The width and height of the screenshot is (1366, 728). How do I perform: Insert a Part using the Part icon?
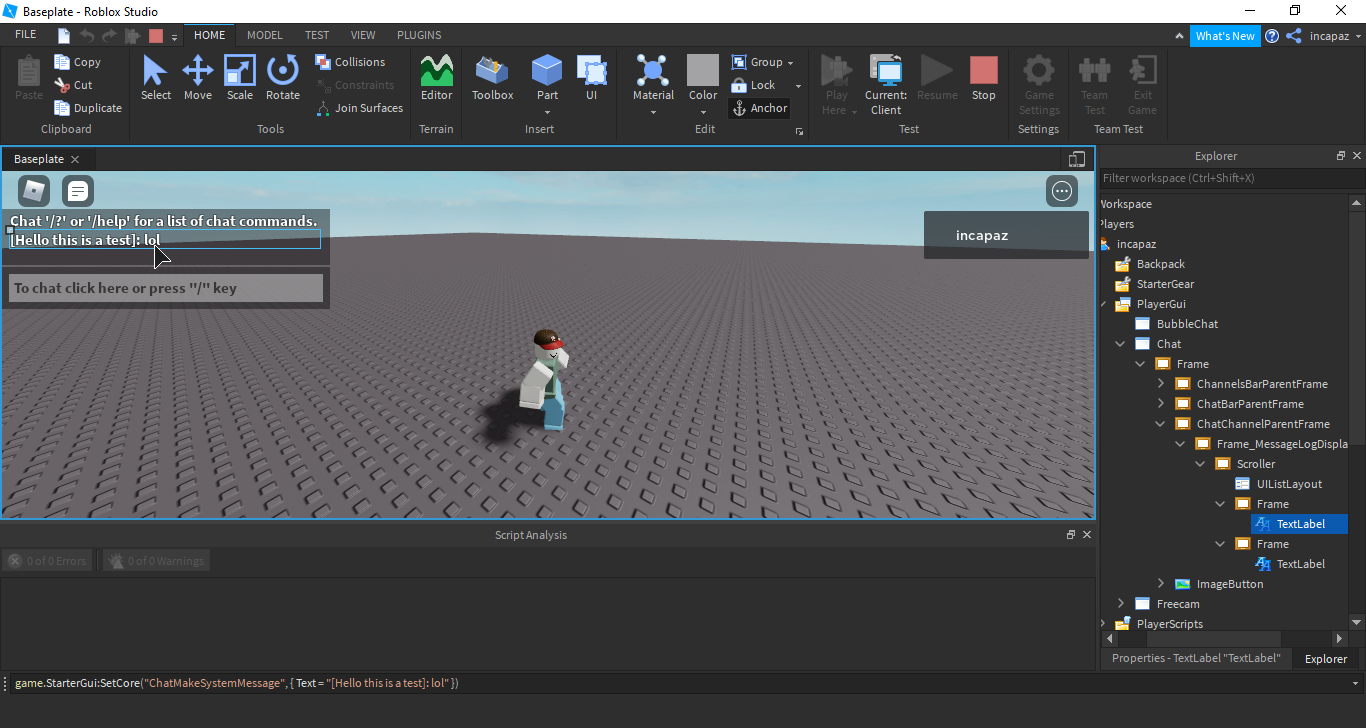[547, 72]
